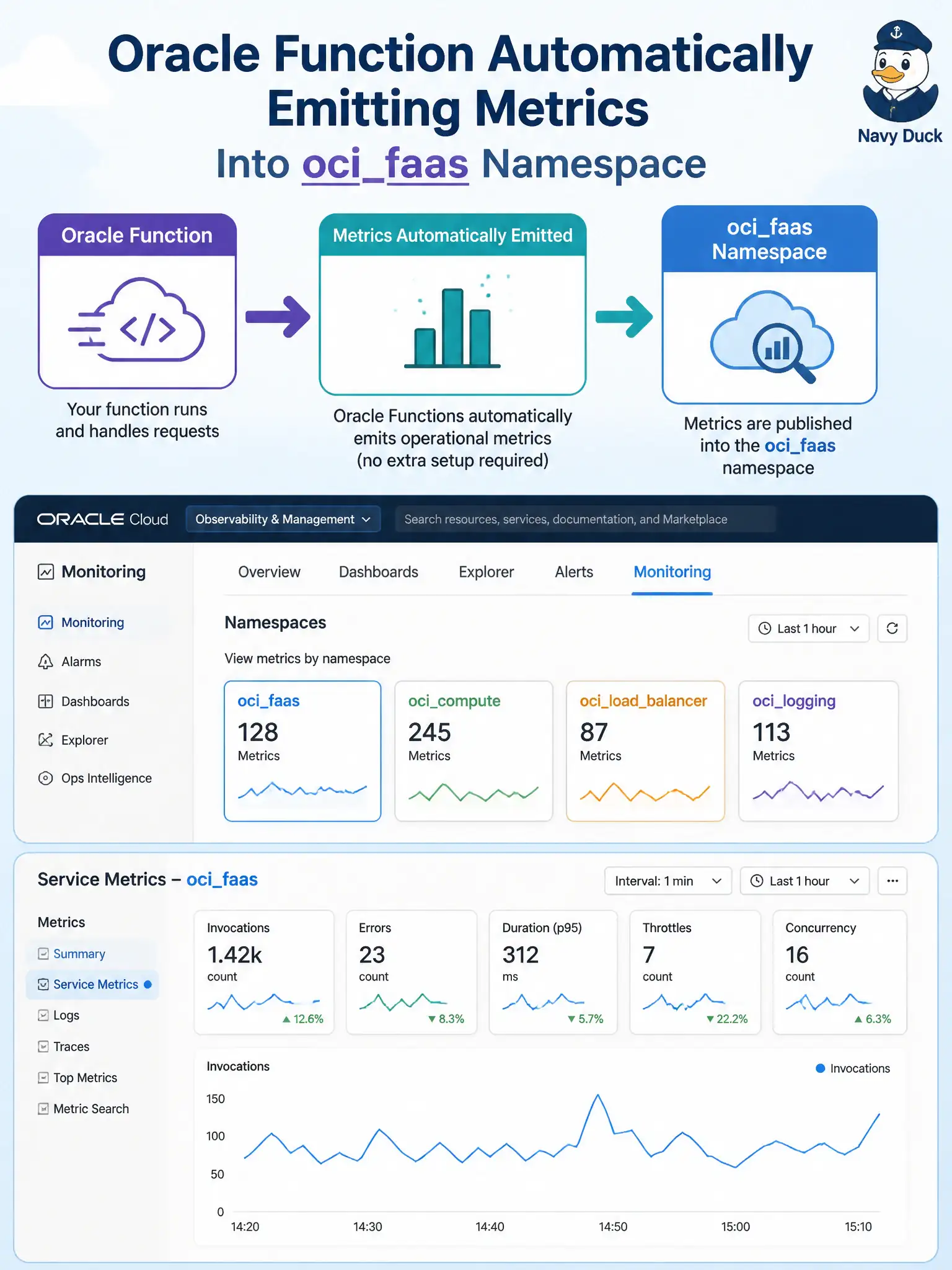
Task: Click the Invocations chart peak near 14:50
Action: pyautogui.click(x=598, y=1096)
